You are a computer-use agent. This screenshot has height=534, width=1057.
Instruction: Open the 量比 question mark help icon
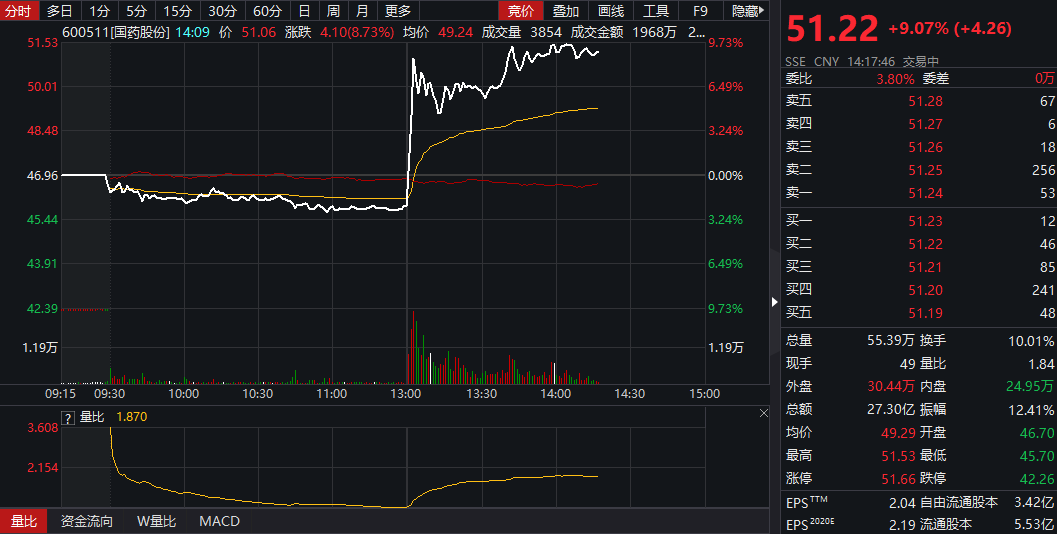pos(67,418)
